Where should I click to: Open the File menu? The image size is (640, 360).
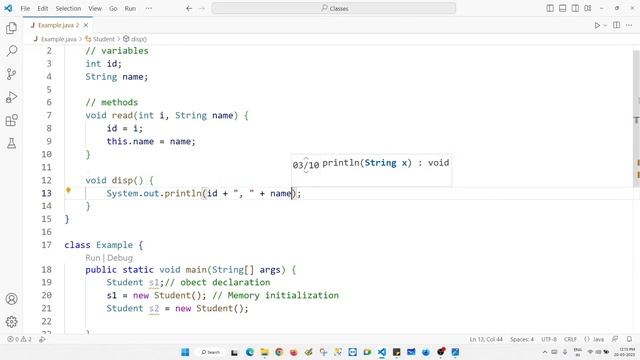[x=25, y=8]
